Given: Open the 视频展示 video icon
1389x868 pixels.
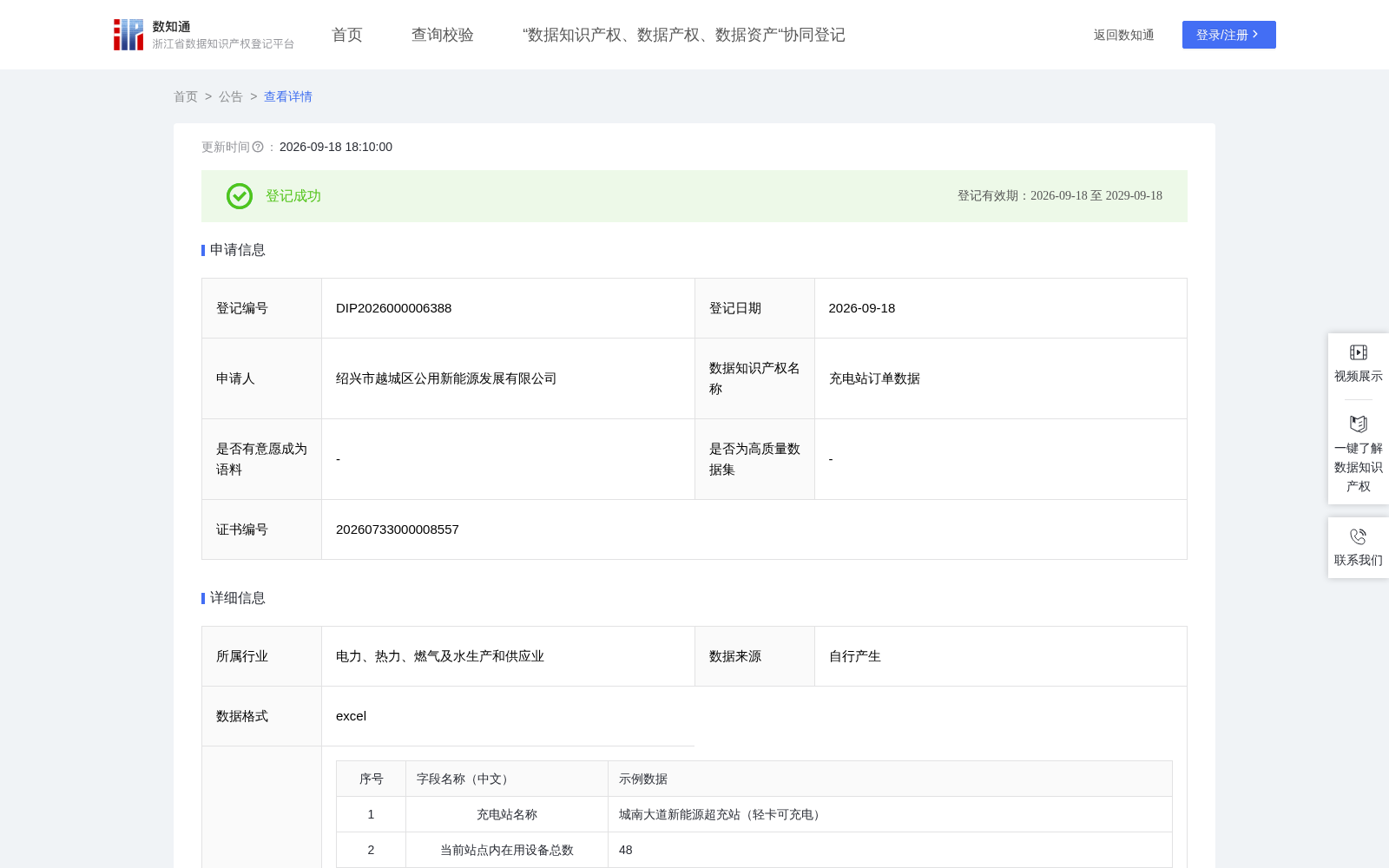Looking at the screenshot, I should tap(1359, 352).
